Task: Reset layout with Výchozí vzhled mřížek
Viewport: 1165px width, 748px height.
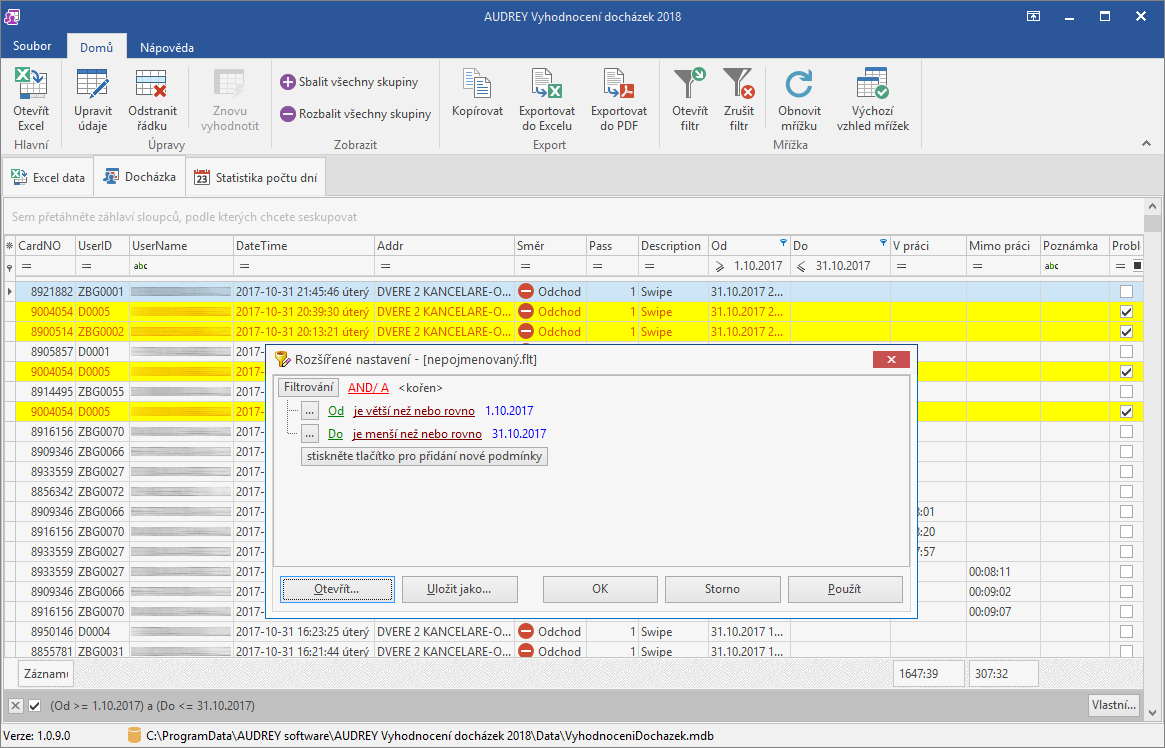Action: coord(873,100)
